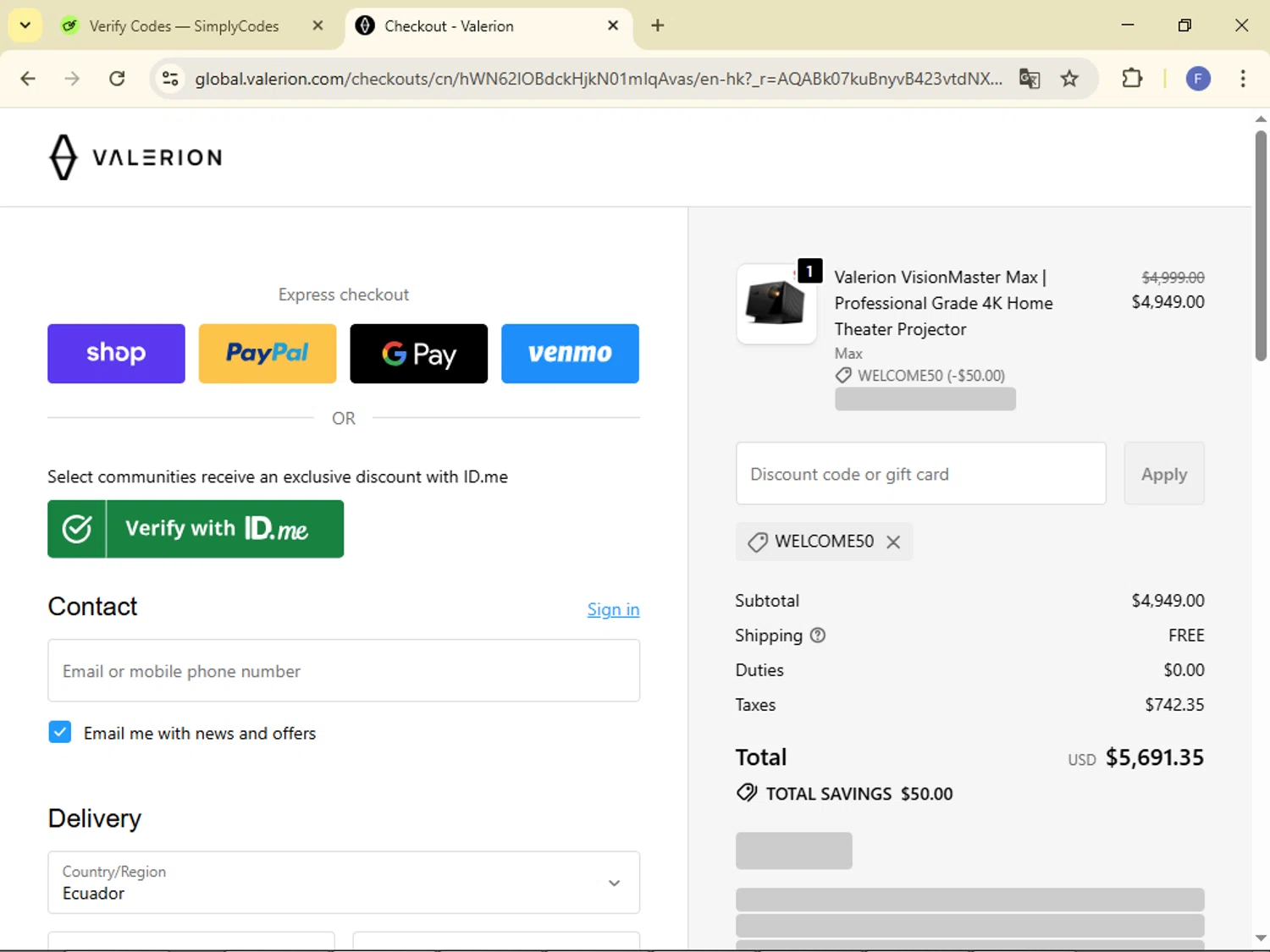Image resolution: width=1270 pixels, height=952 pixels.
Task: Close the Verify Codes SimplyCodes tab
Action: coord(317,25)
